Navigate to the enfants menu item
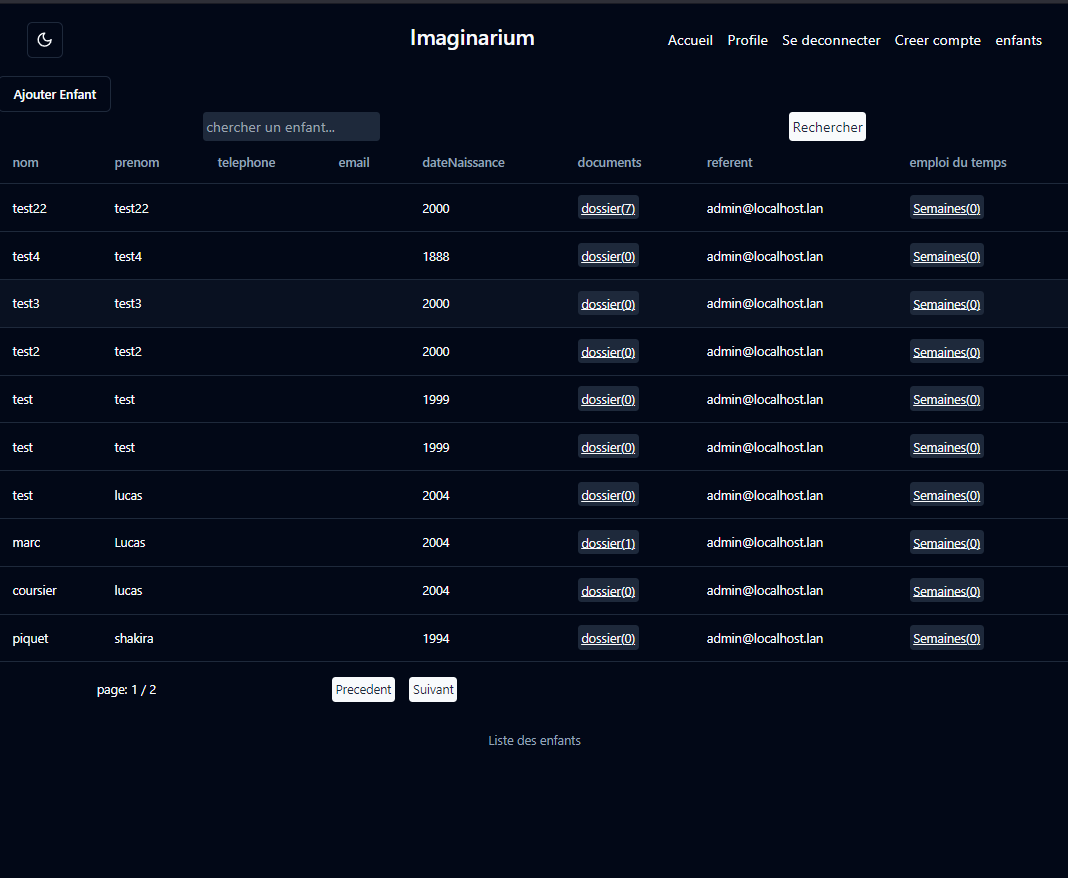The height and width of the screenshot is (878, 1068). coord(1018,41)
